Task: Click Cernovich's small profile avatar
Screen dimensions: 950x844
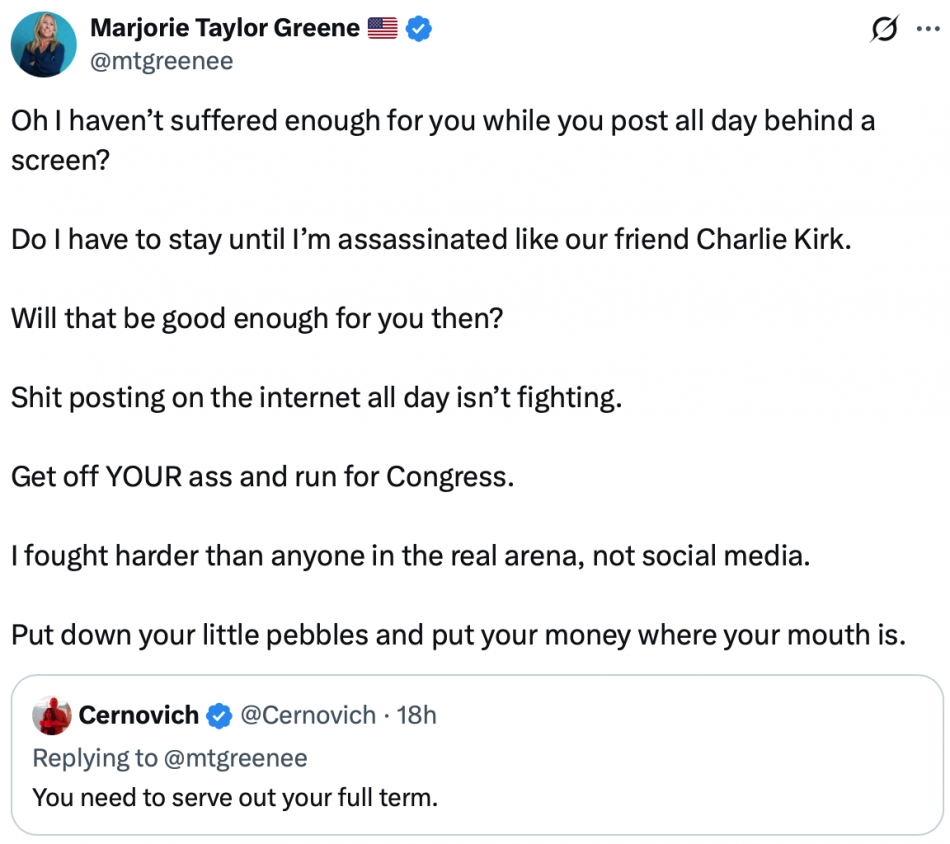Action: [51, 715]
